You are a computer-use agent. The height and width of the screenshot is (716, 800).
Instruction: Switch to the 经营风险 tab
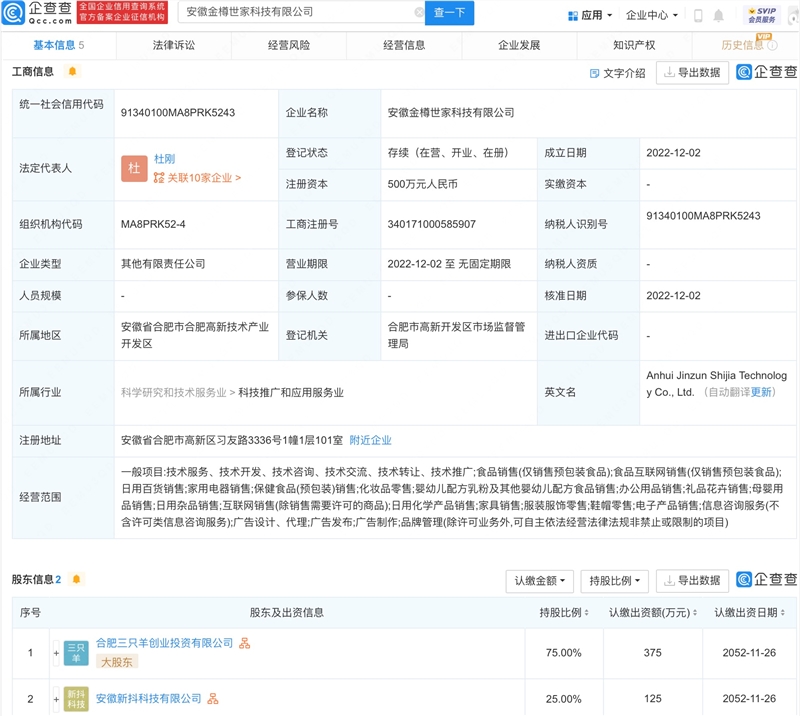289,45
